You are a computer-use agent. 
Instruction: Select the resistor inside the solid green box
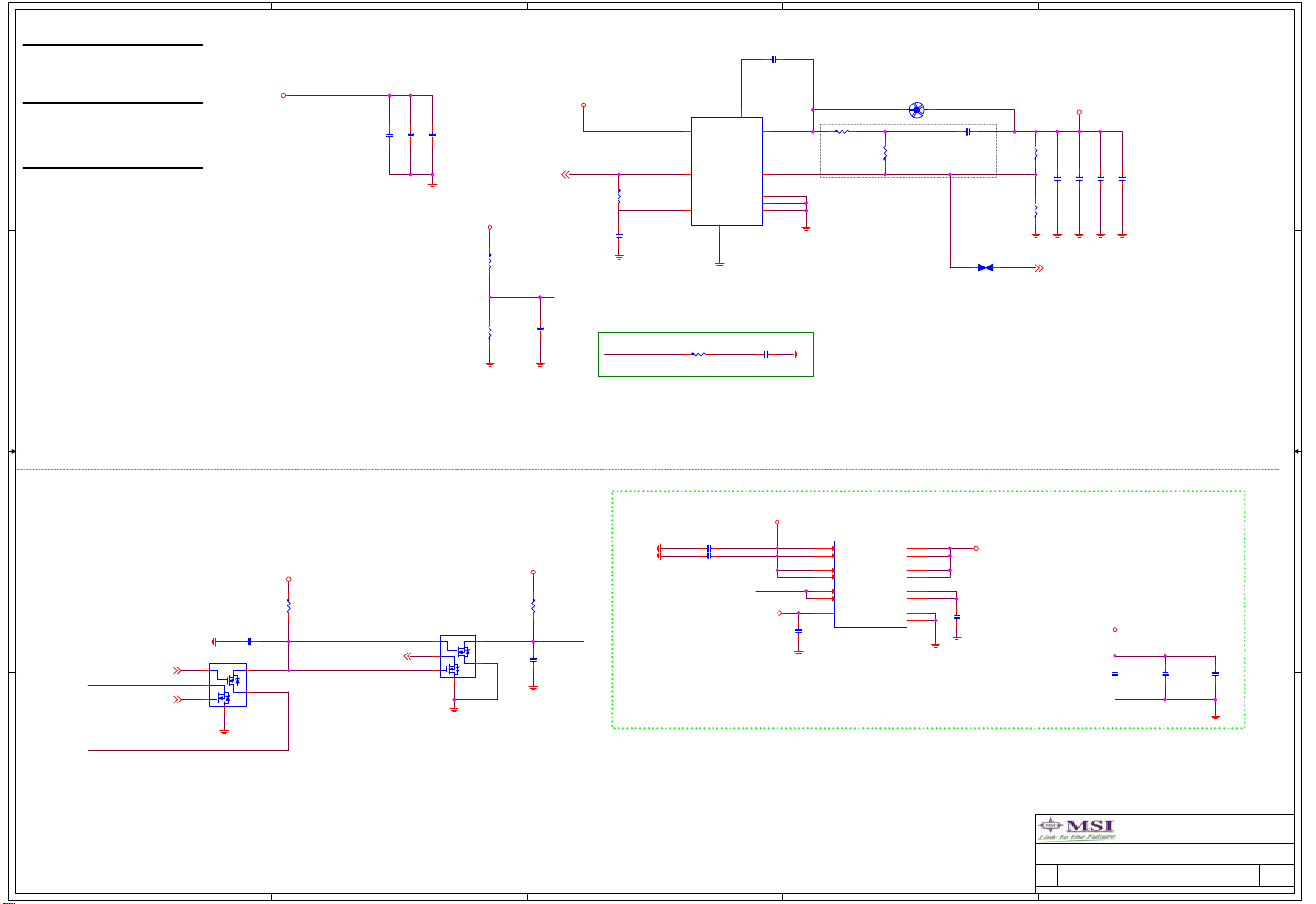click(x=698, y=355)
